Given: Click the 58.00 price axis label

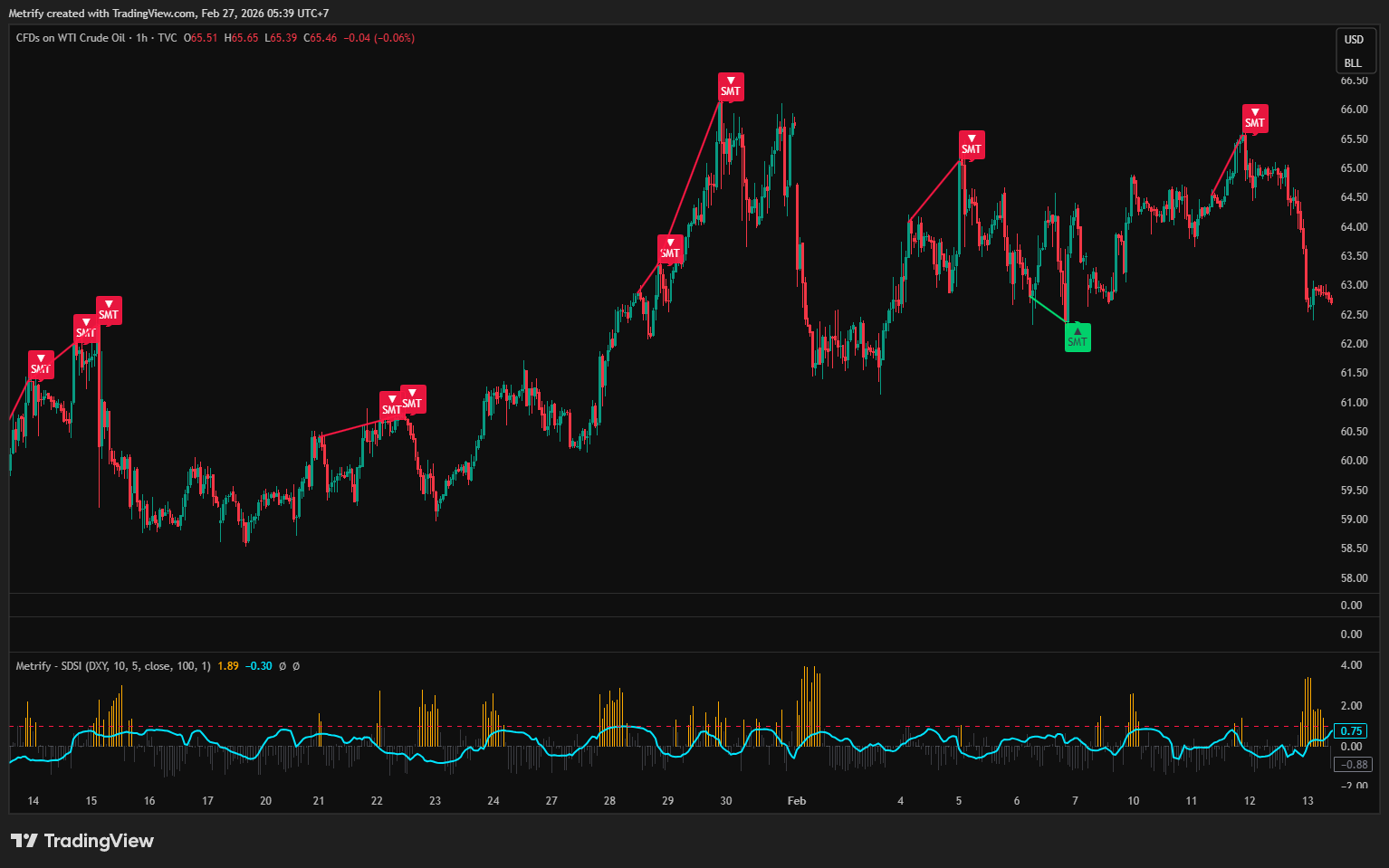Looking at the screenshot, I should click(1354, 578).
